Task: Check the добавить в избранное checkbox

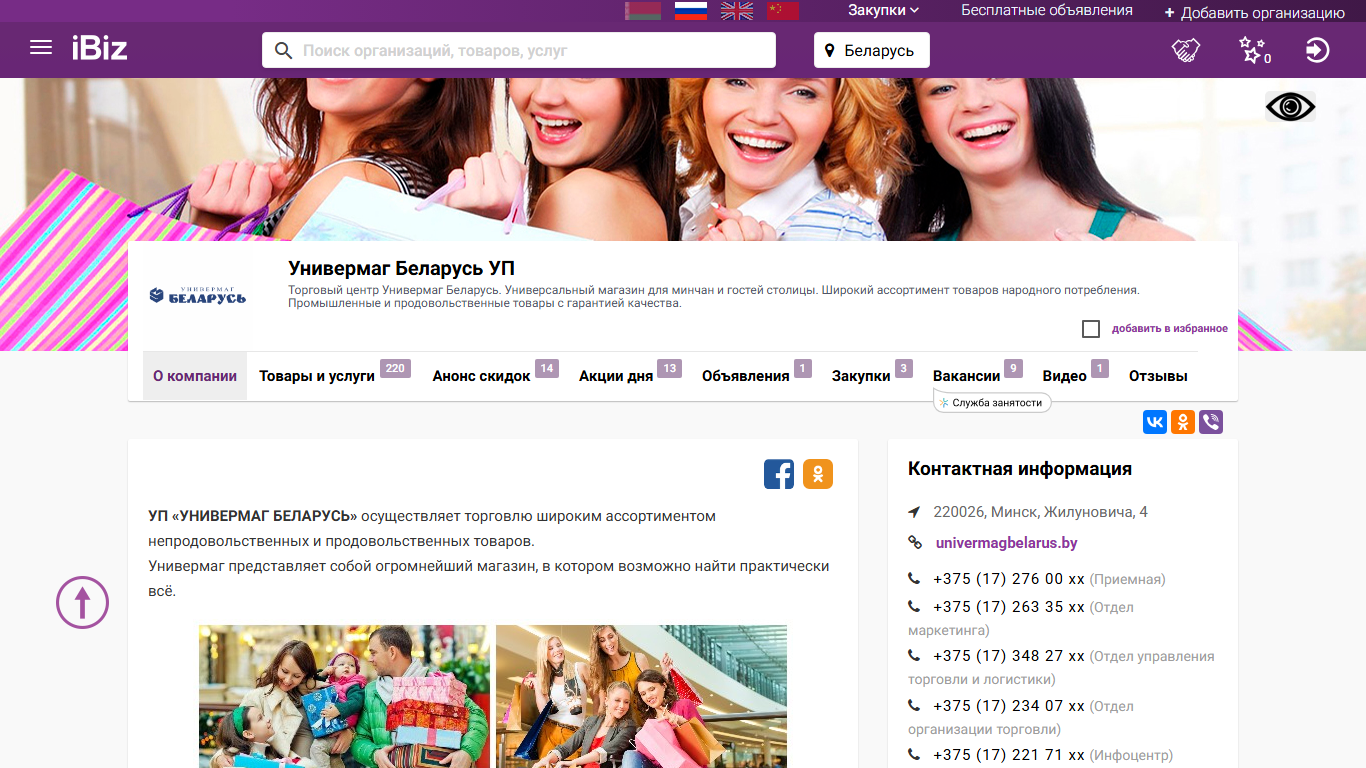Action: pyautogui.click(x=1091, y=329)
